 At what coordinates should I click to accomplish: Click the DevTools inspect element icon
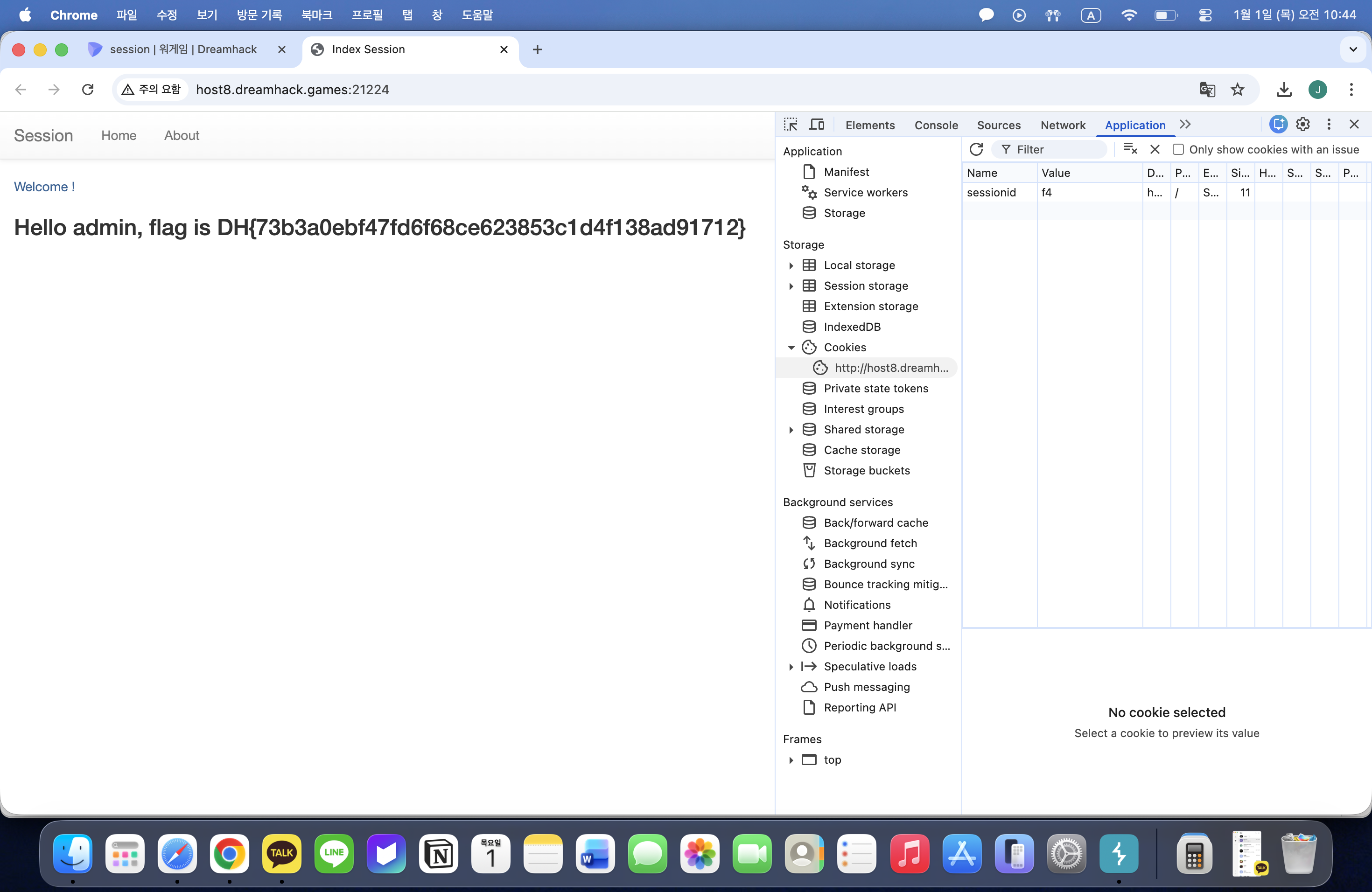tap(791, 125)
